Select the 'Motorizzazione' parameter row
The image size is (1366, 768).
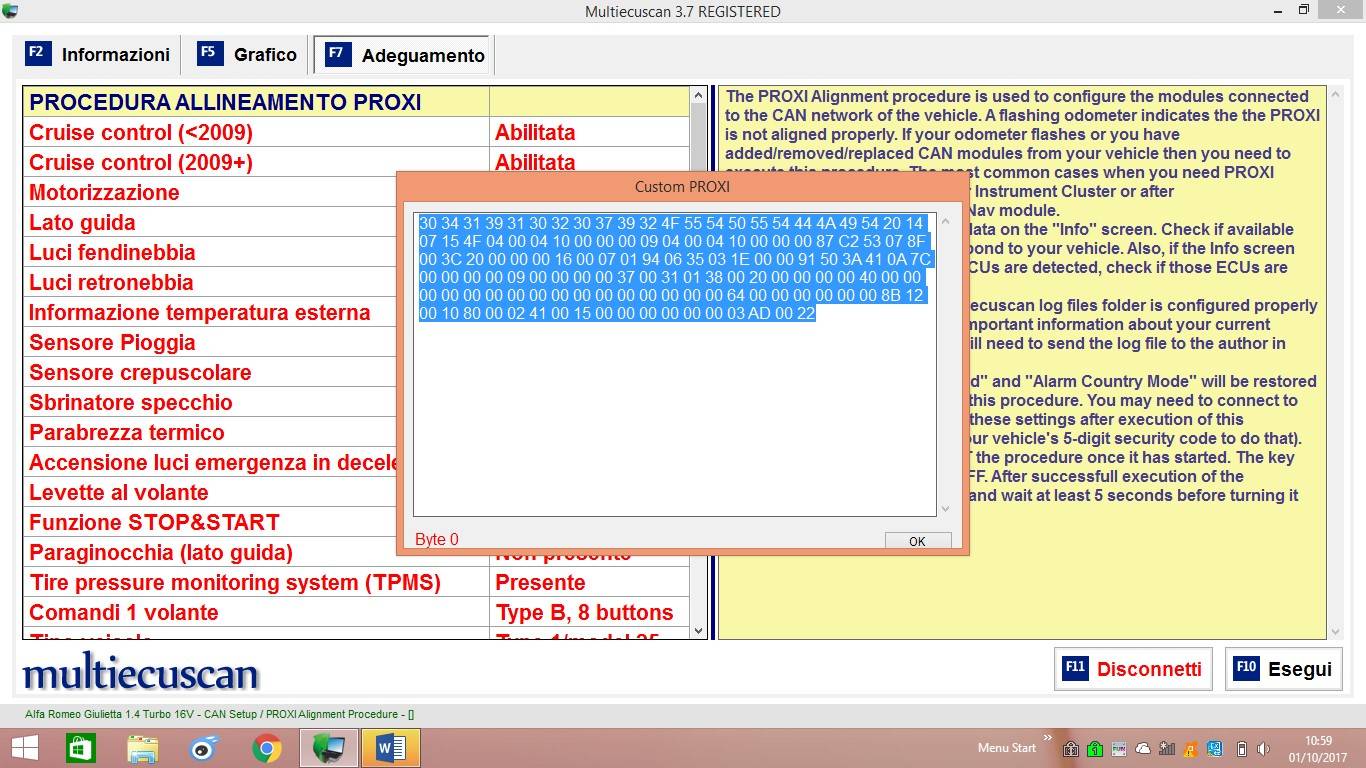click(x=210, y=193)
